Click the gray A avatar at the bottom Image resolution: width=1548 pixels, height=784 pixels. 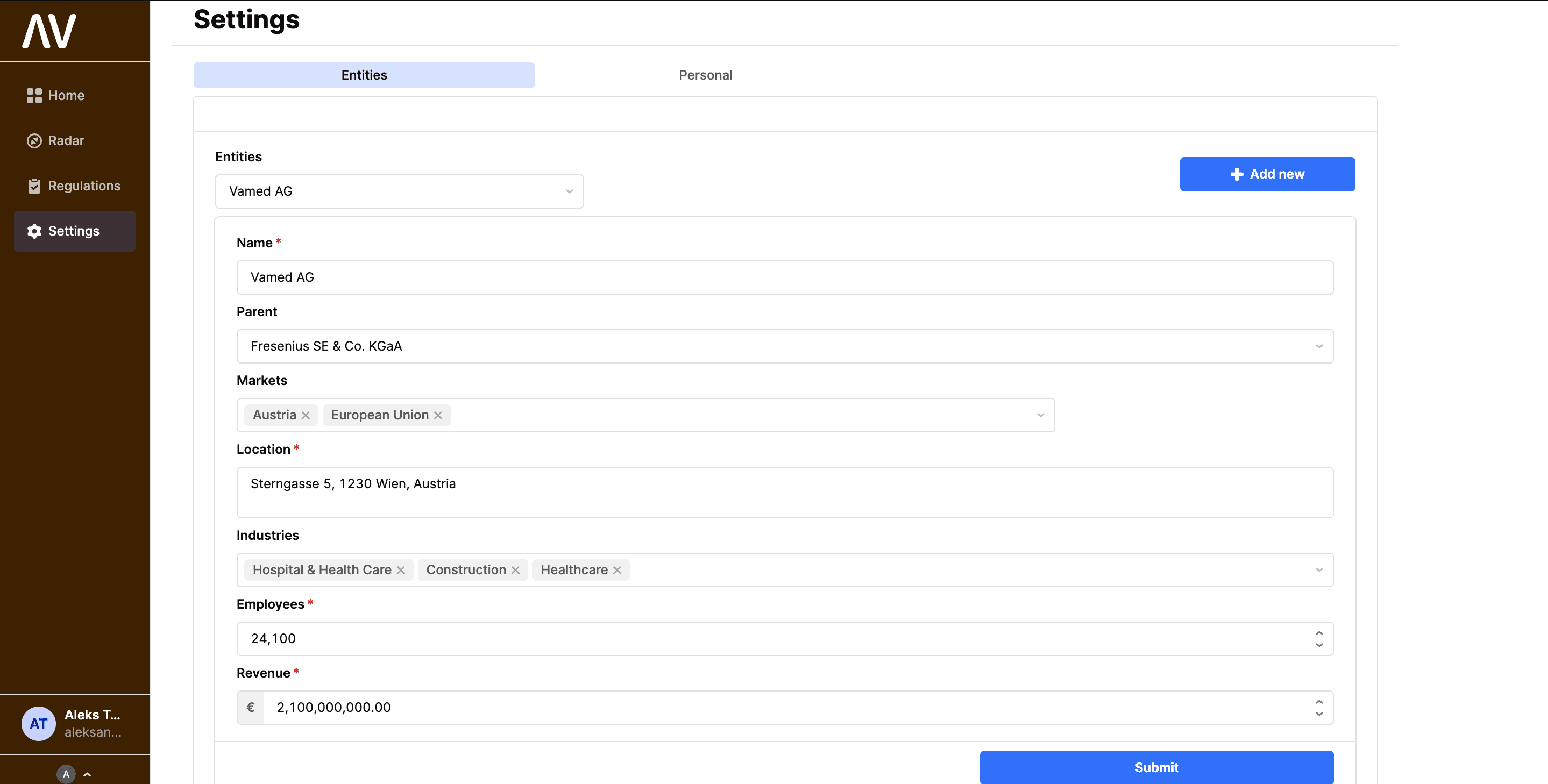(66, 774)
